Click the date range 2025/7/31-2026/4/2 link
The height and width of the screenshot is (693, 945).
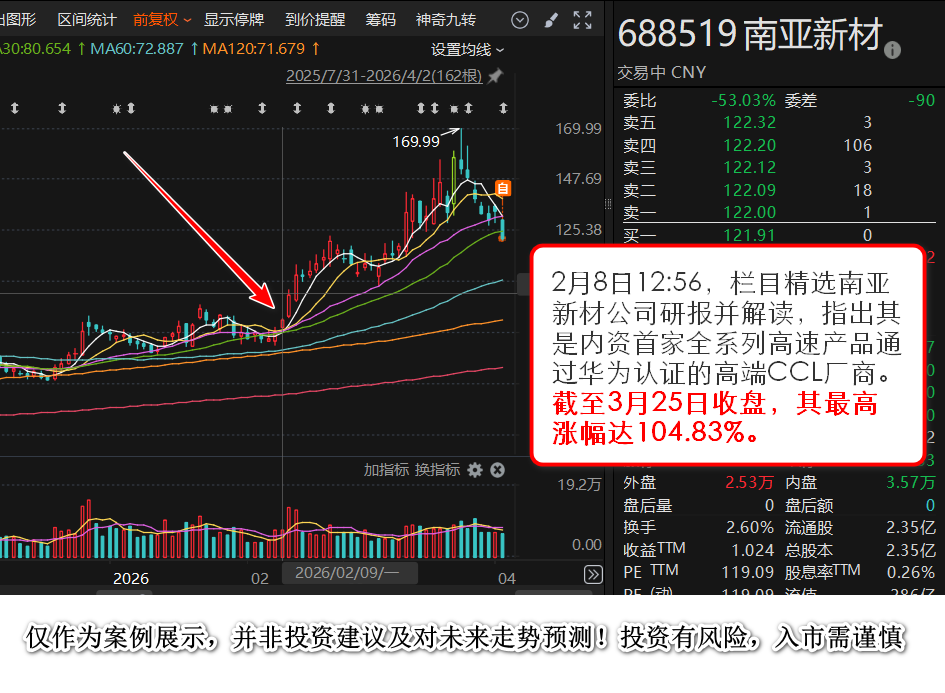click(x=384, y=76)
